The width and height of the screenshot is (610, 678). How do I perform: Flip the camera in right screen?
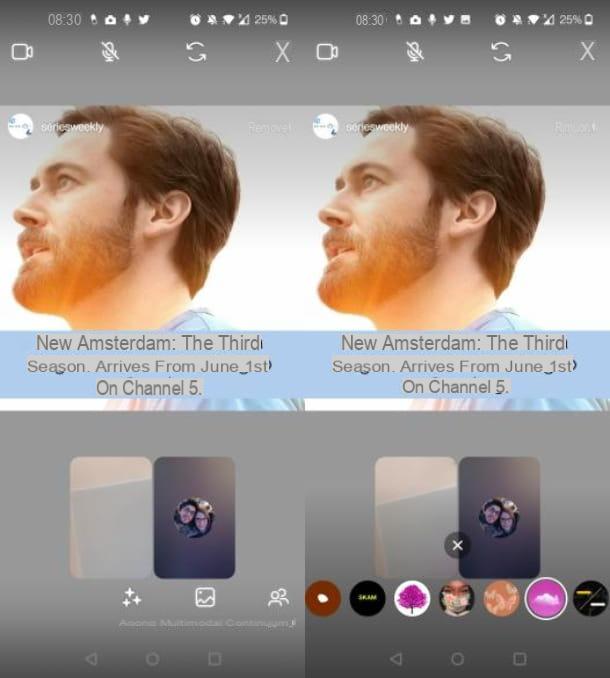pos(501,52)
